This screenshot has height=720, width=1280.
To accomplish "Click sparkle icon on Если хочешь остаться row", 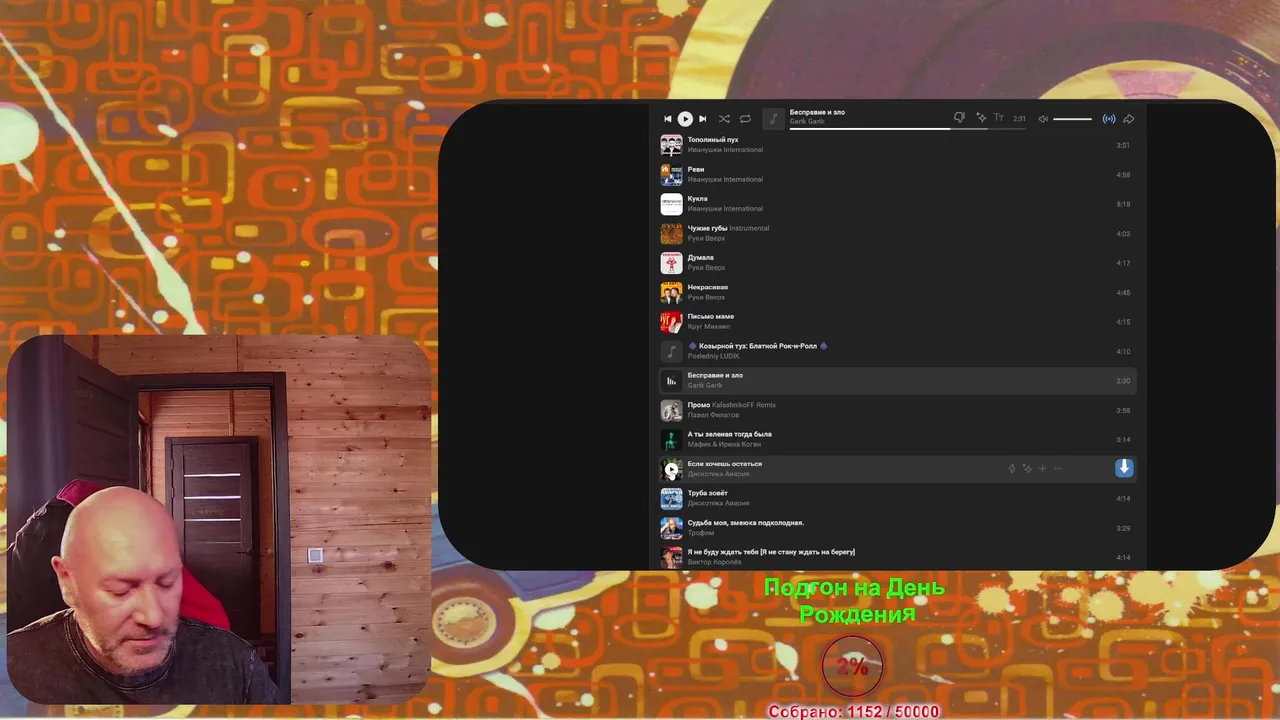I will [x=1026, y=468].
